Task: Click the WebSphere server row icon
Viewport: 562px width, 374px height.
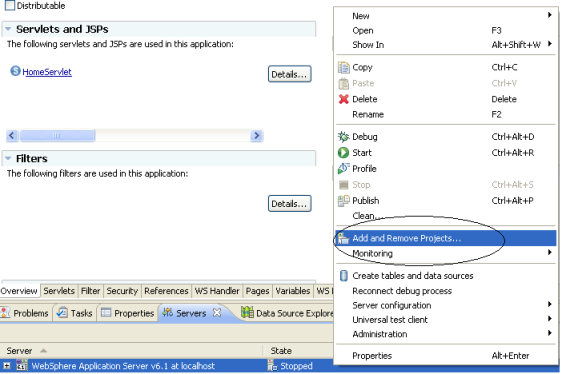Action: [22, 366]
